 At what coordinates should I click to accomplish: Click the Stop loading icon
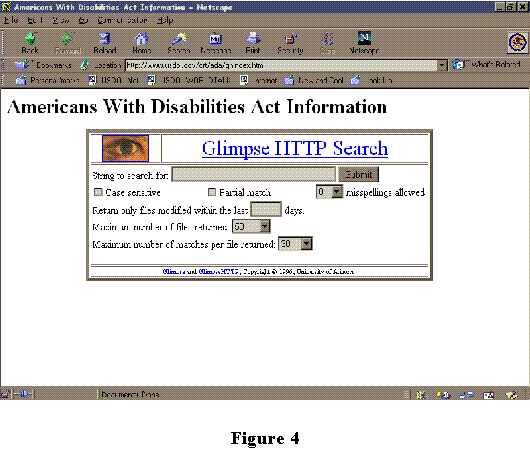[x=327, y=39]
